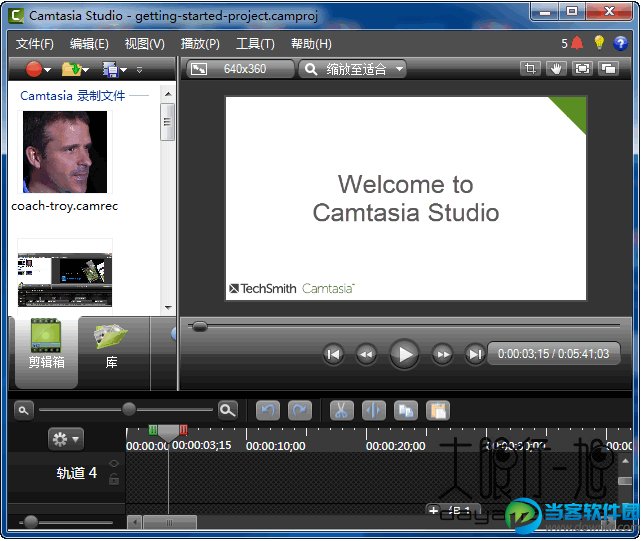
Task: Select the coach-troy.camrec thumbnail
Action: point(65,152)
